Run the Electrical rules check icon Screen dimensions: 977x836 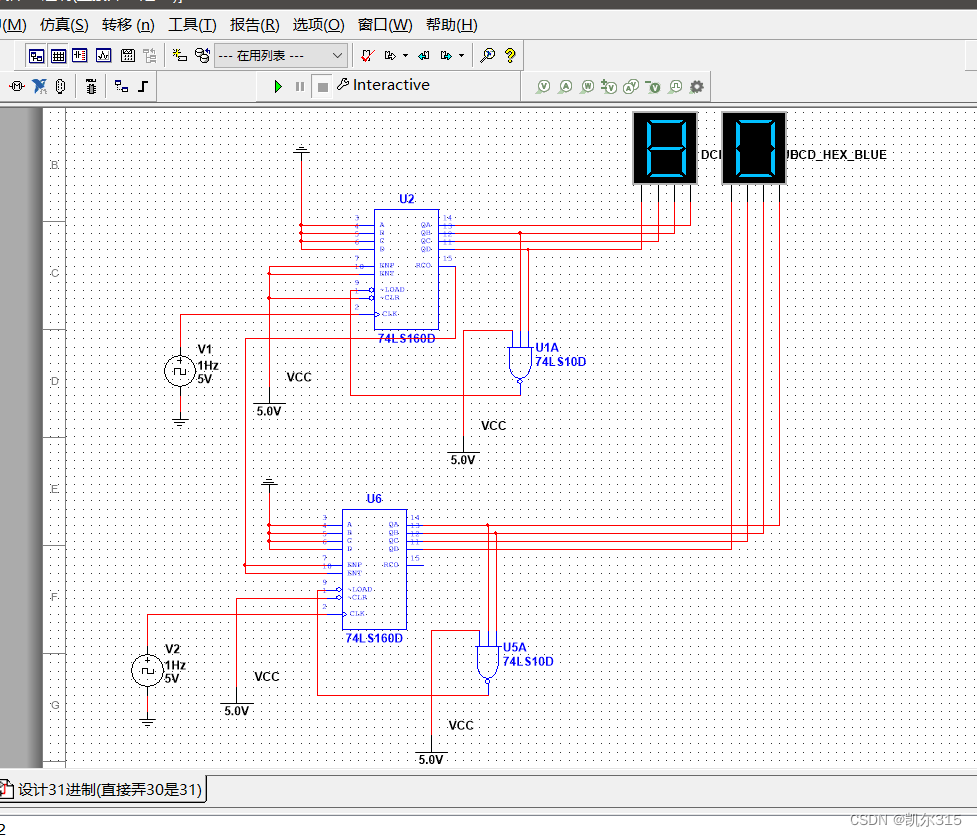pyautogui.click(x=368, y=55)
